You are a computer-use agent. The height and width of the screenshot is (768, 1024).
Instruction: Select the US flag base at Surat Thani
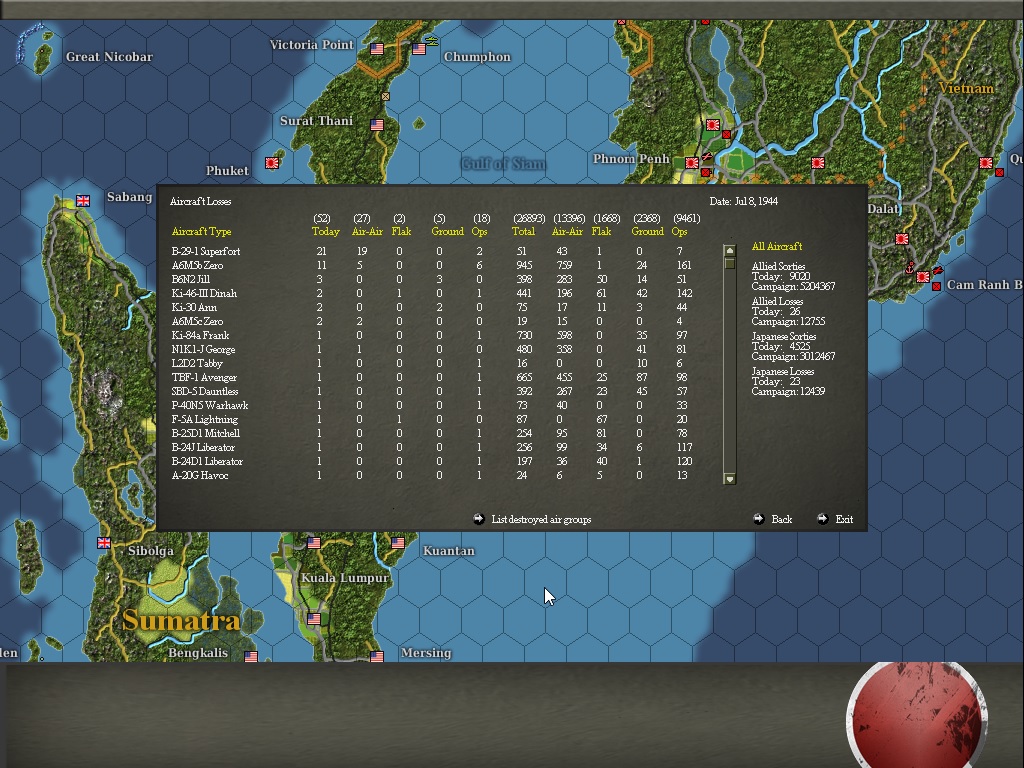(x=377, y=125)
